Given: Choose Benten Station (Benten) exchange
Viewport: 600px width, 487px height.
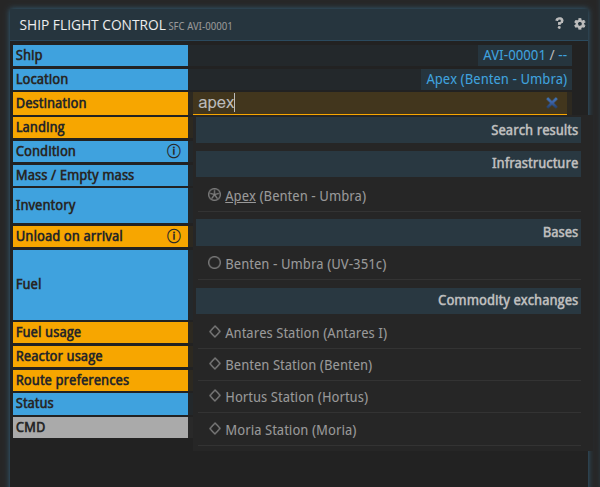Looking at the screenshot, I should click(298, 365).
